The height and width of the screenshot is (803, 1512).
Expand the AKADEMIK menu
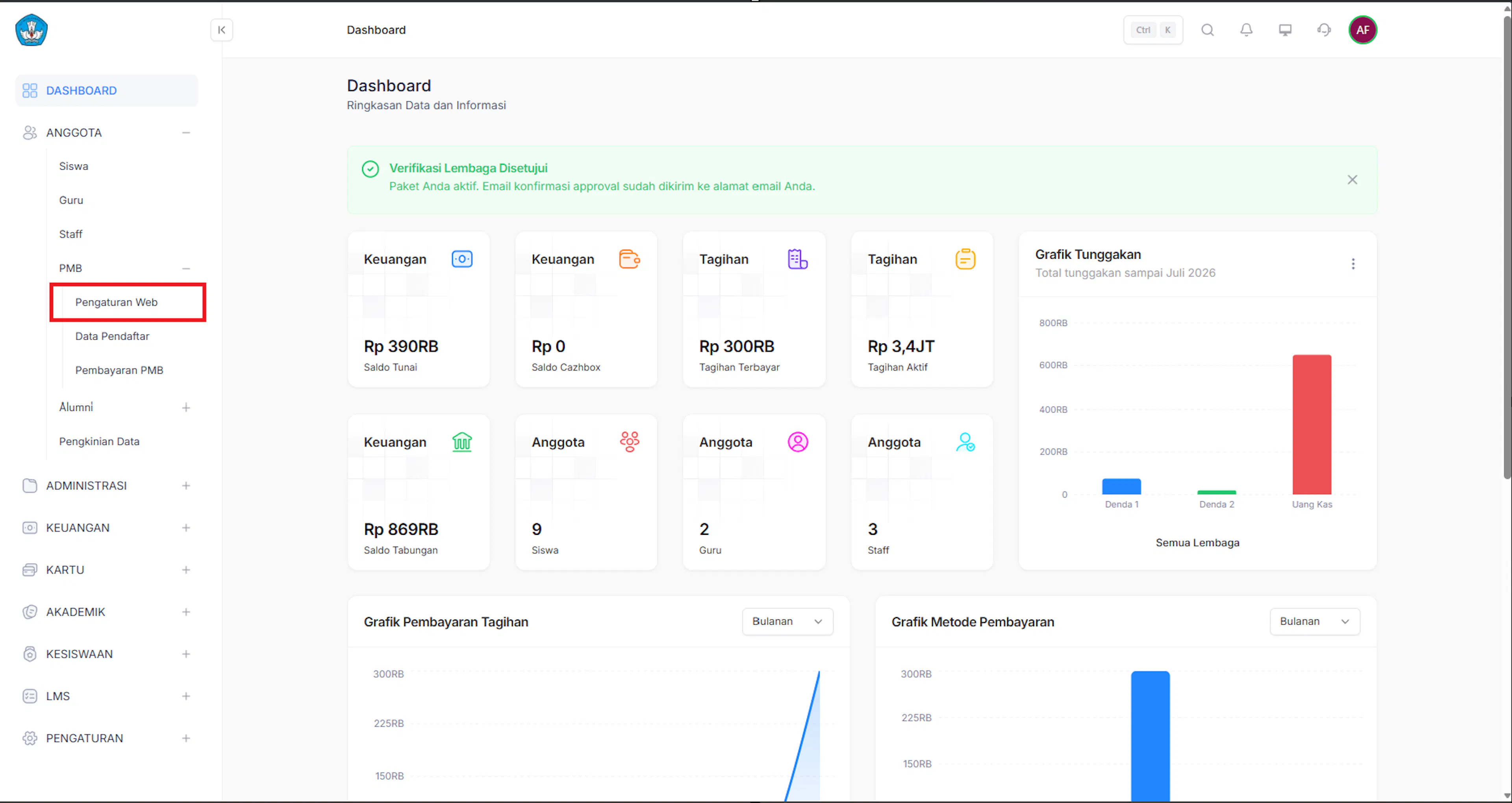(x=185, y=612)
